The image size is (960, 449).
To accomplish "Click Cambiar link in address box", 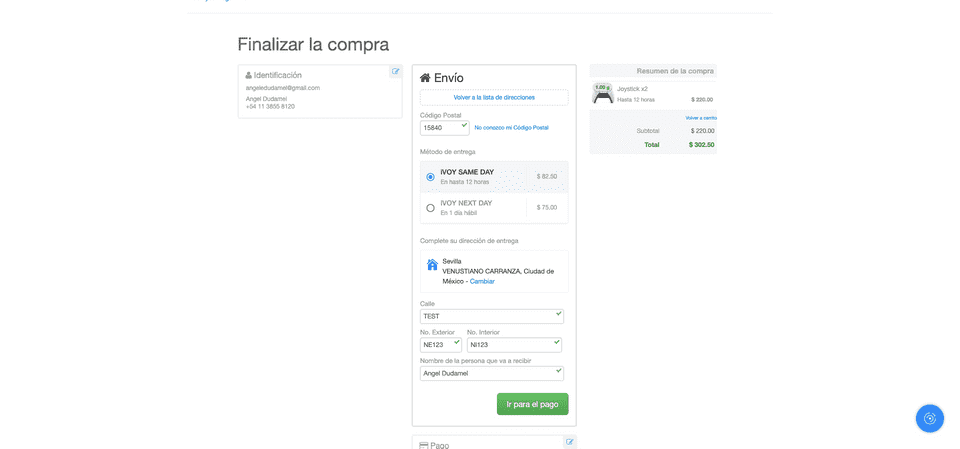I will coord(482,281).
